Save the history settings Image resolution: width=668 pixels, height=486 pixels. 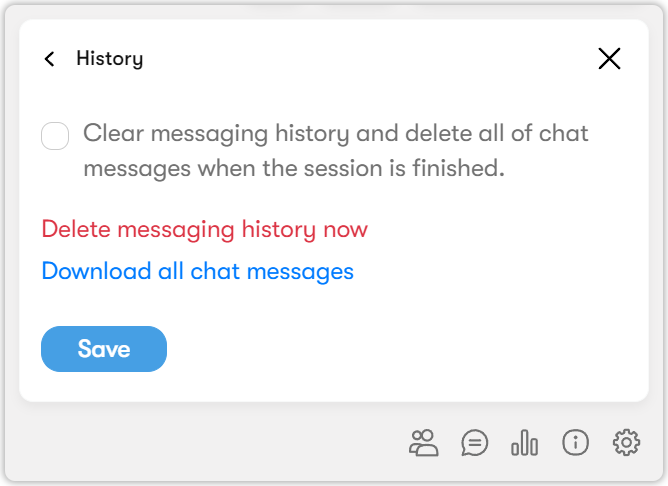104,349
